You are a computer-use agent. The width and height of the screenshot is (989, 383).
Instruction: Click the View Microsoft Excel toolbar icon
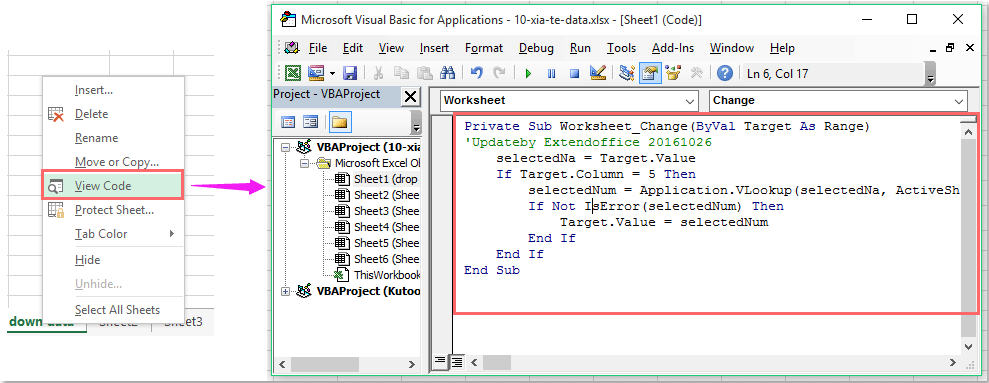point(292,73)
